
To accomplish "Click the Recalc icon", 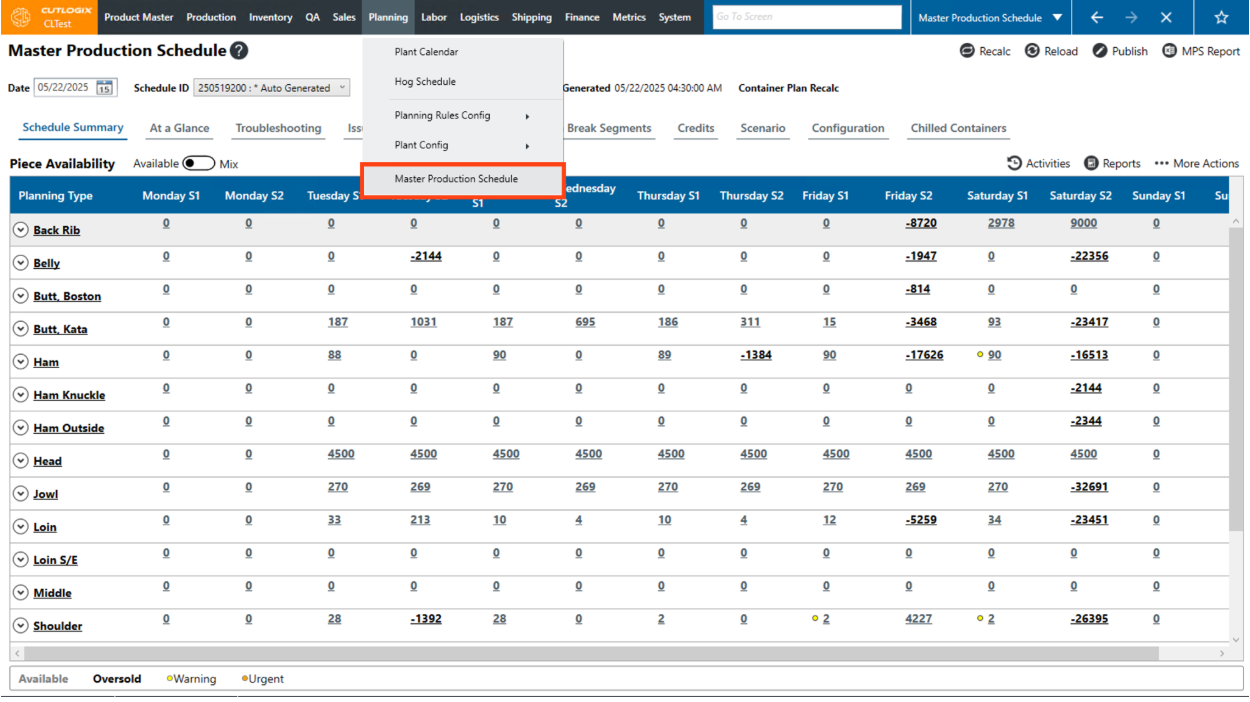I will tap(967, 51).
